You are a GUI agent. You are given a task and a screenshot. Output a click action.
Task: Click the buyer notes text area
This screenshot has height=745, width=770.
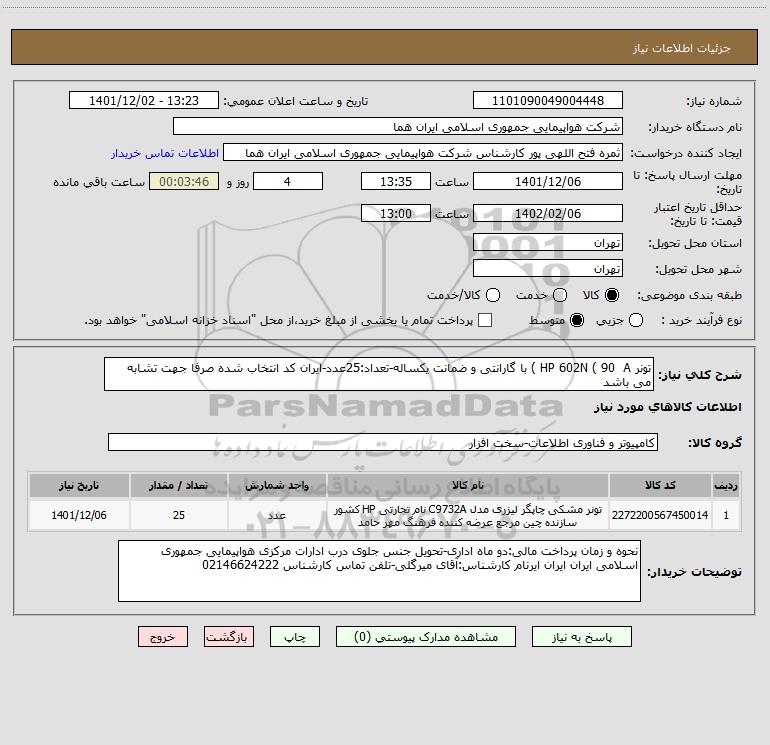click(379, 571)
